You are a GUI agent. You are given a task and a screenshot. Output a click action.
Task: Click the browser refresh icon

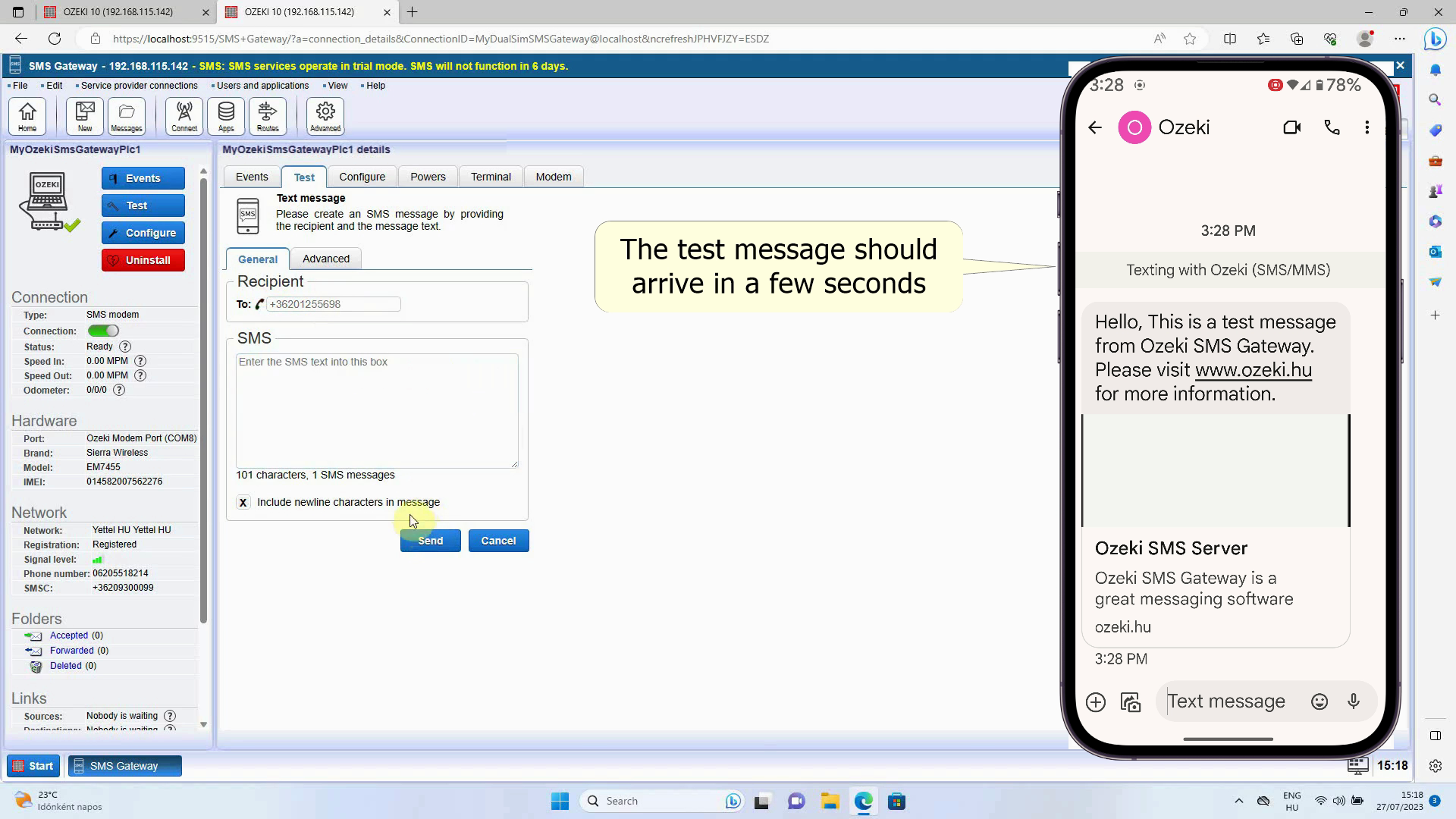pos(55,39)
